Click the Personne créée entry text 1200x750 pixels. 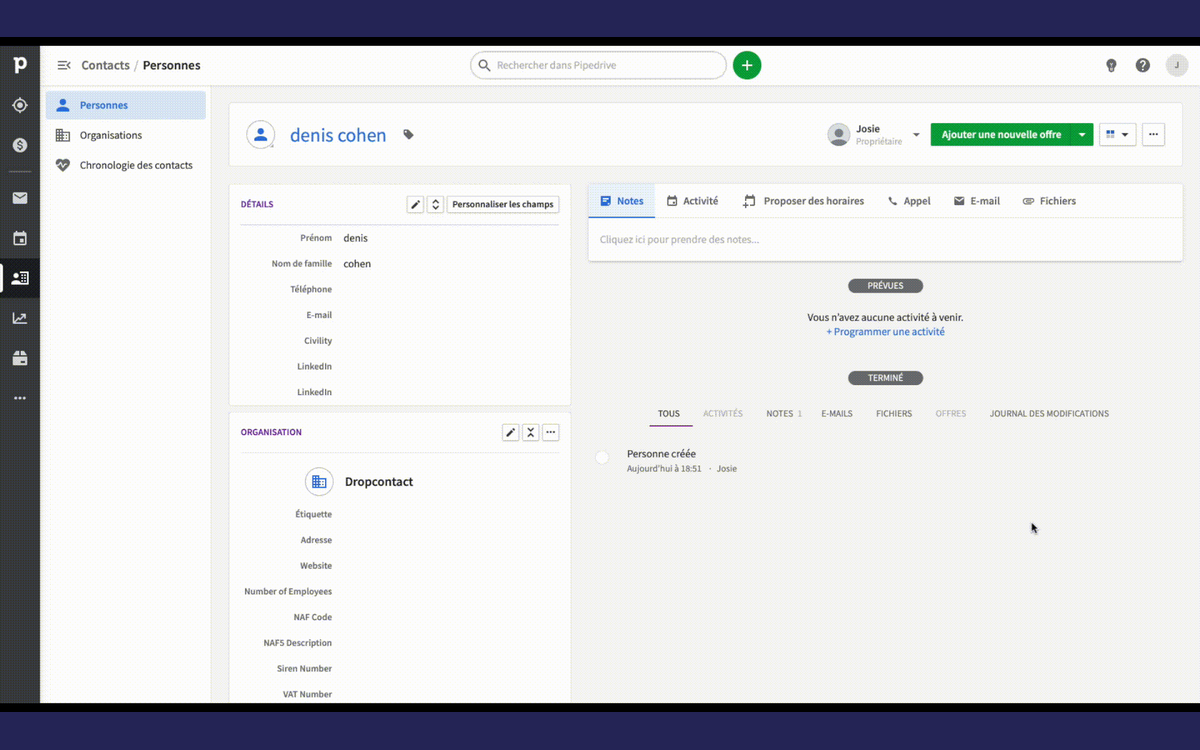661,454
